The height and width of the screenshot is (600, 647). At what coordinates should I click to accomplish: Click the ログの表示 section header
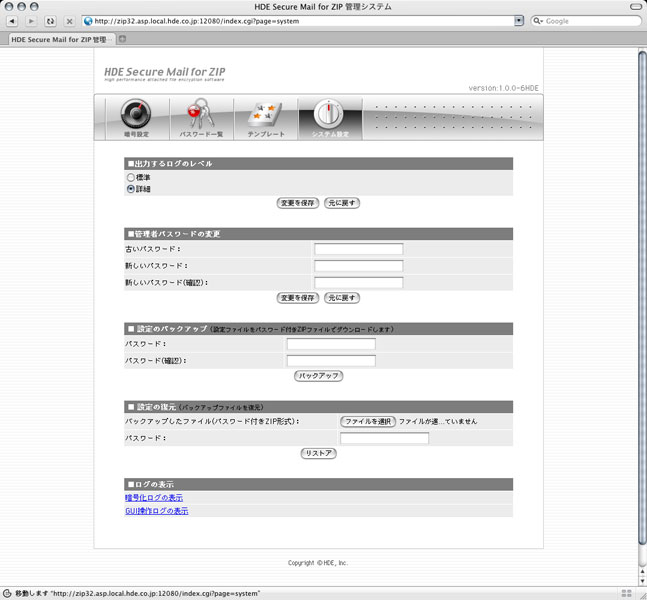click(318, 484)
